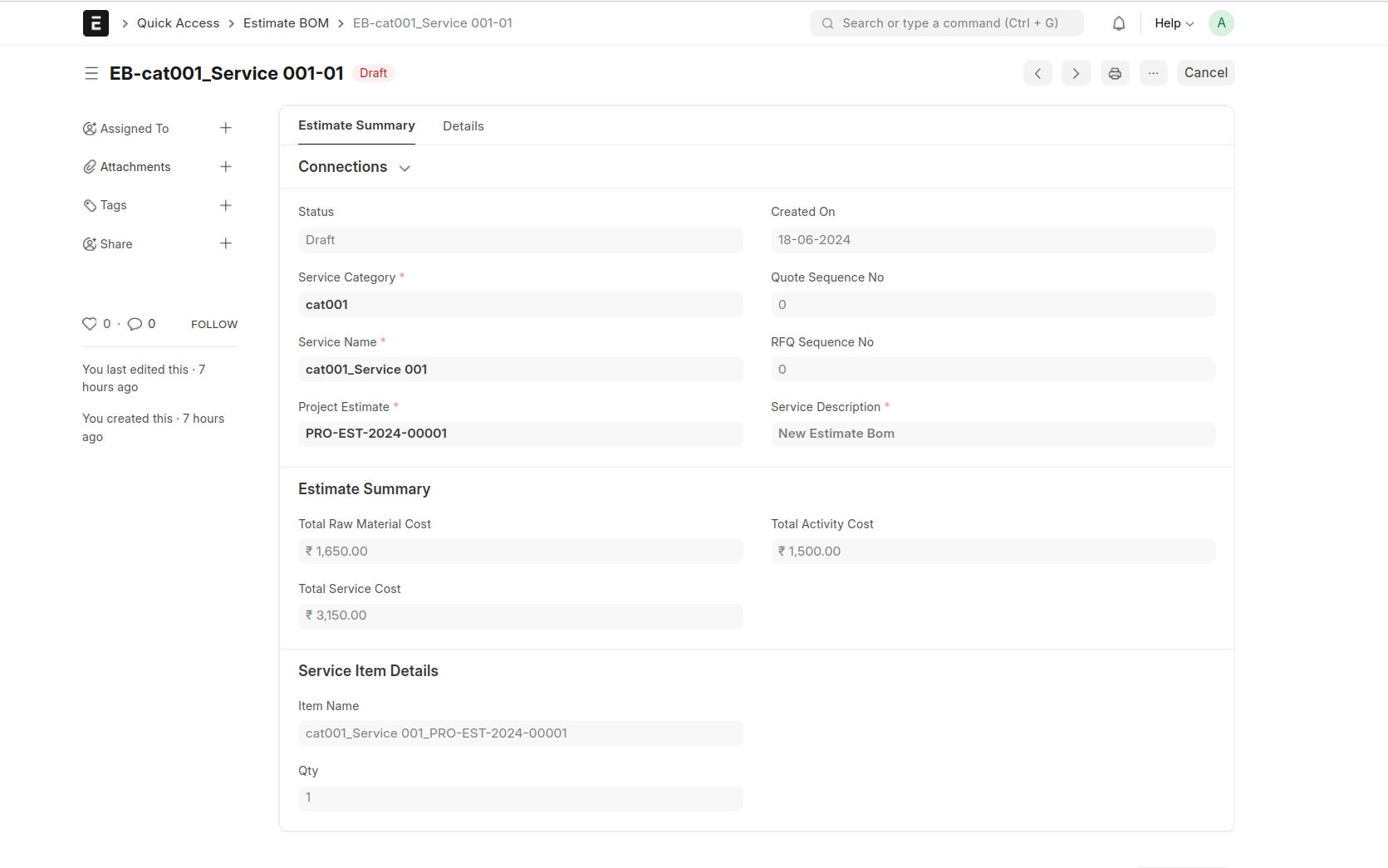
Task: Go to next document arrow
Action: (x=1076, y=73)
